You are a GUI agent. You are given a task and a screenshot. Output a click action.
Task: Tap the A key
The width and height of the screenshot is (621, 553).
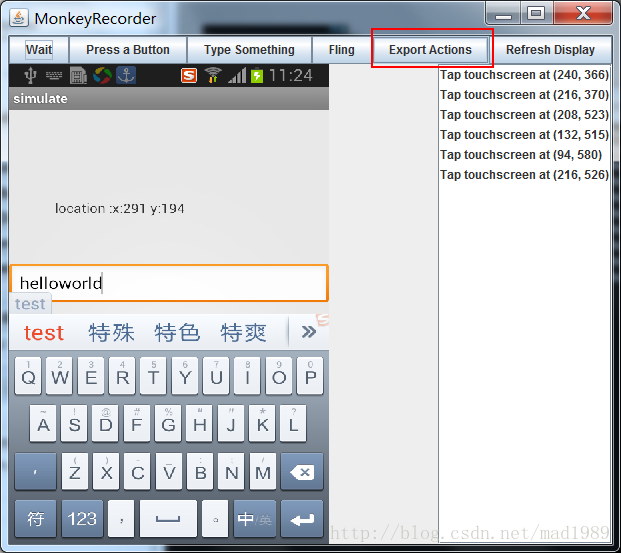pos(43,423)
